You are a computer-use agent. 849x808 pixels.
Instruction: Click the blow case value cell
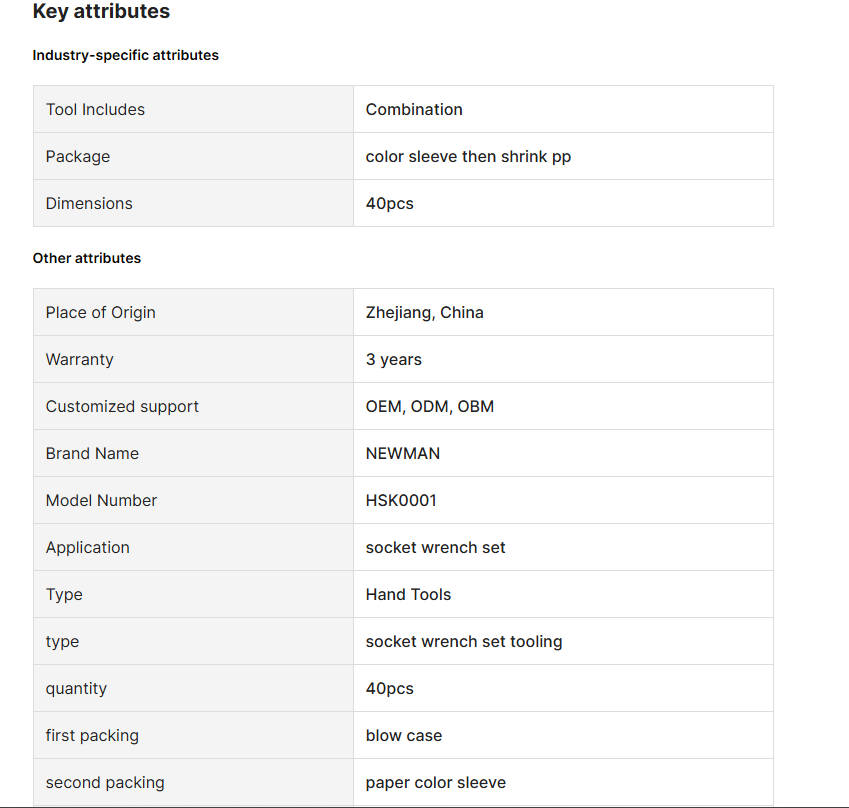(404, 736)
